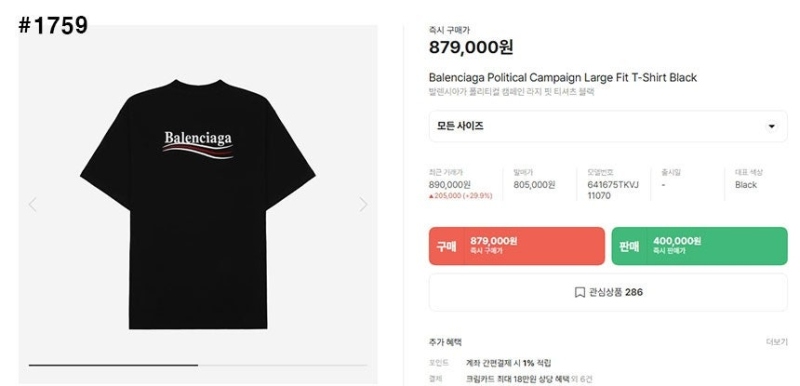800x386 pixels.
Task: Click the 발매가 805,000원 info
Action: (x=534, y=185)
